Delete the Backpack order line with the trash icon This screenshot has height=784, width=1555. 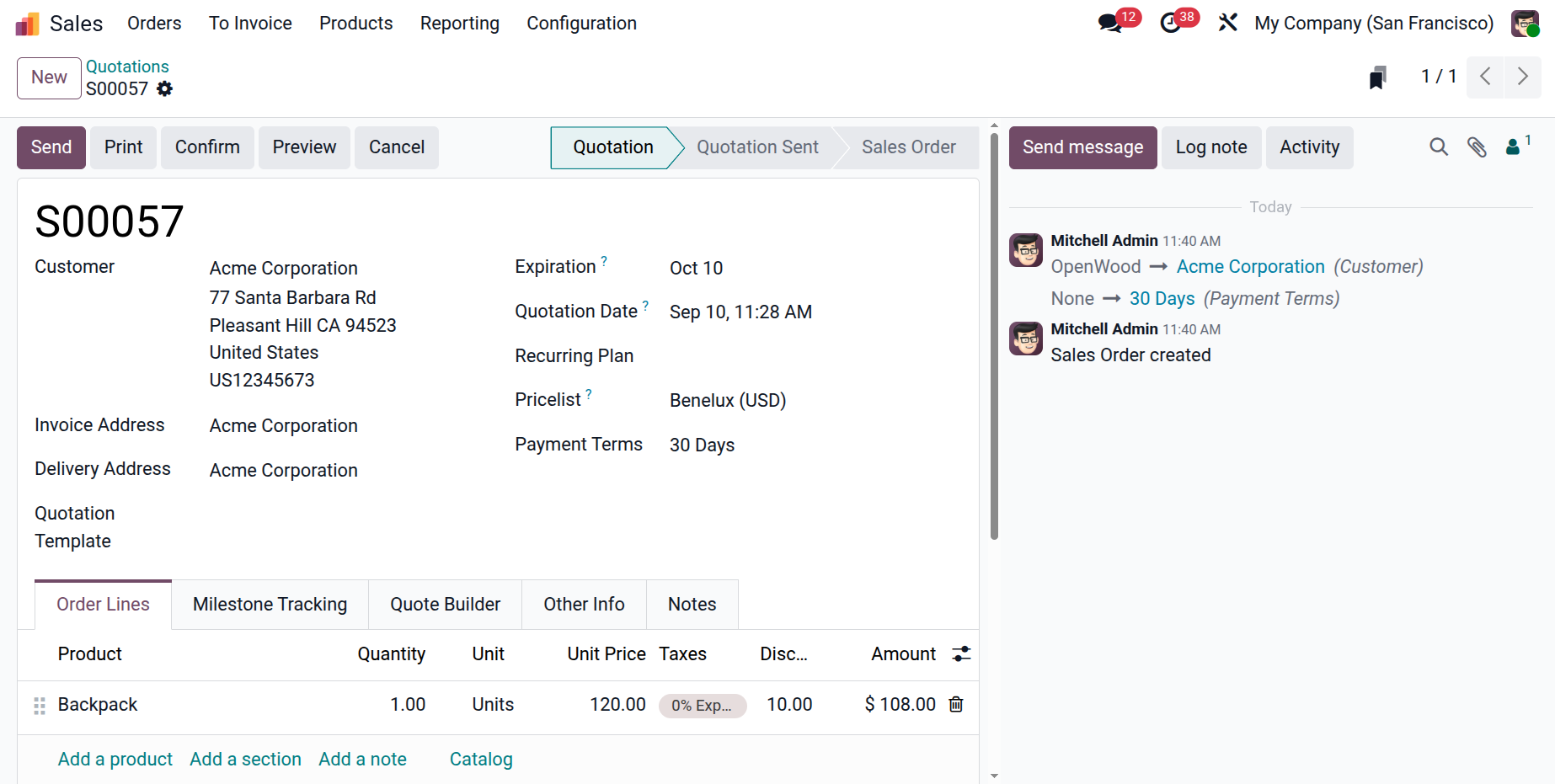pyautogui.click(x=956, y=704)
